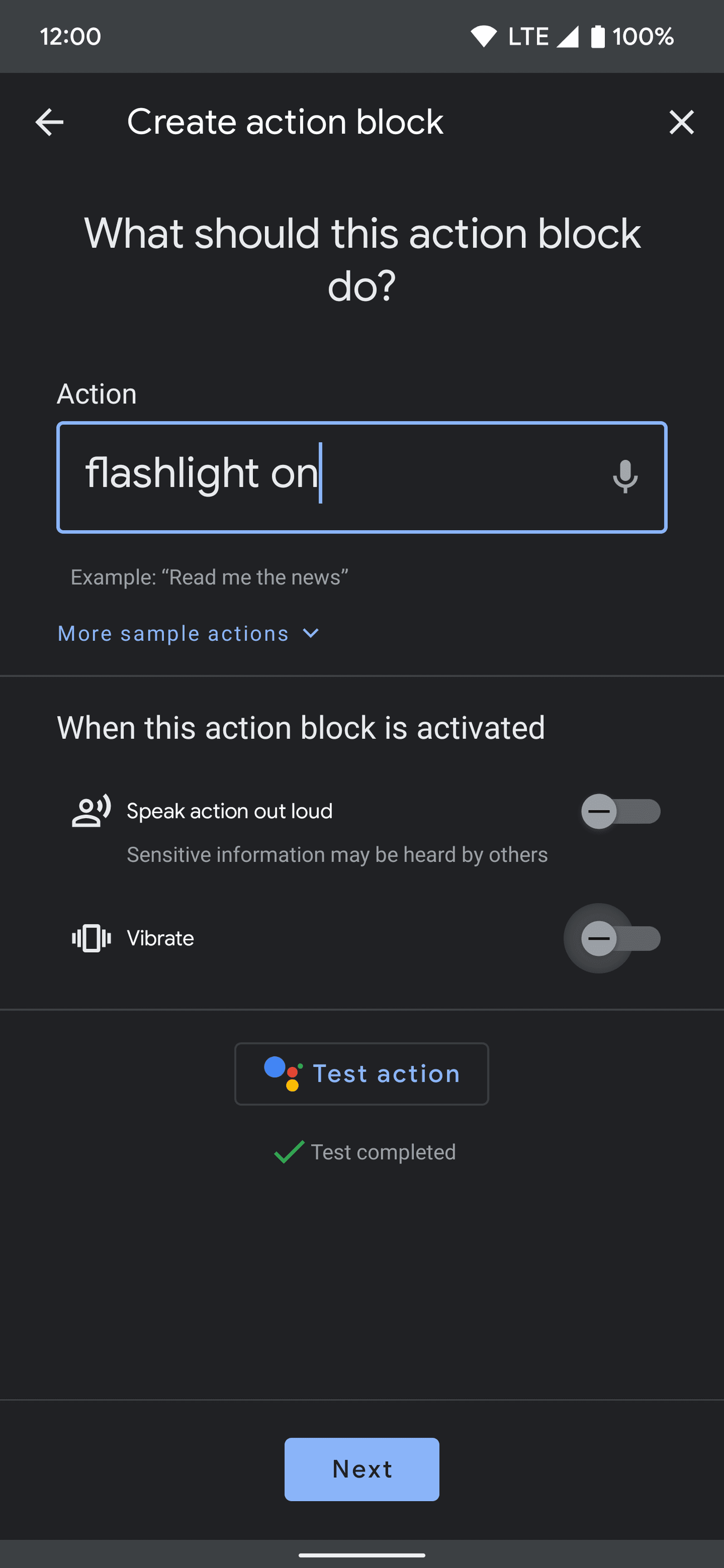Tap the Next button
The image size is (724, 1568).
(361, 1469)
